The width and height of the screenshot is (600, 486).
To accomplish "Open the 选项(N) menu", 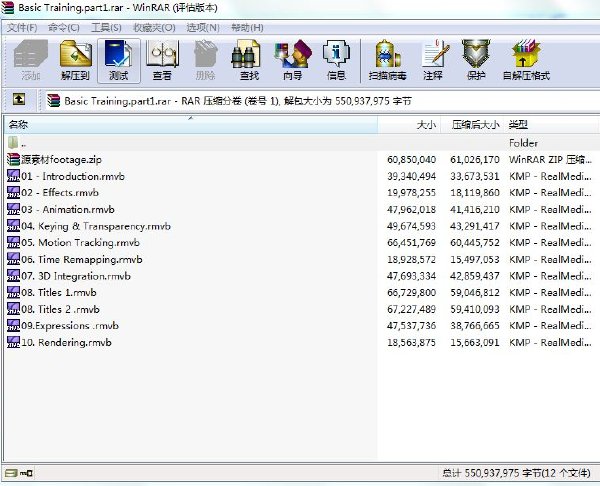I will pyautogui.click(x=203, y=28).
